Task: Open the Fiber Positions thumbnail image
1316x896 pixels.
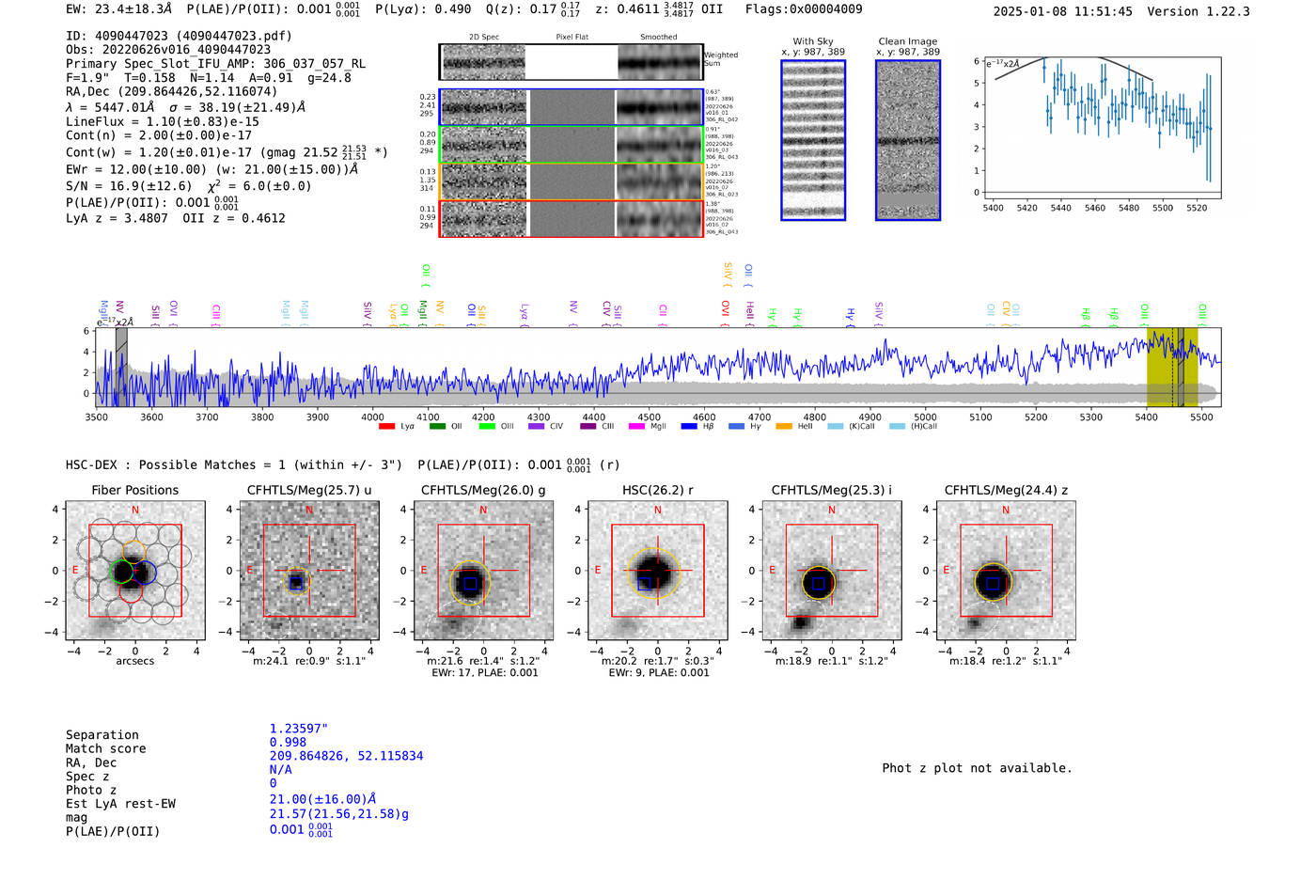Action: [135, 571]
